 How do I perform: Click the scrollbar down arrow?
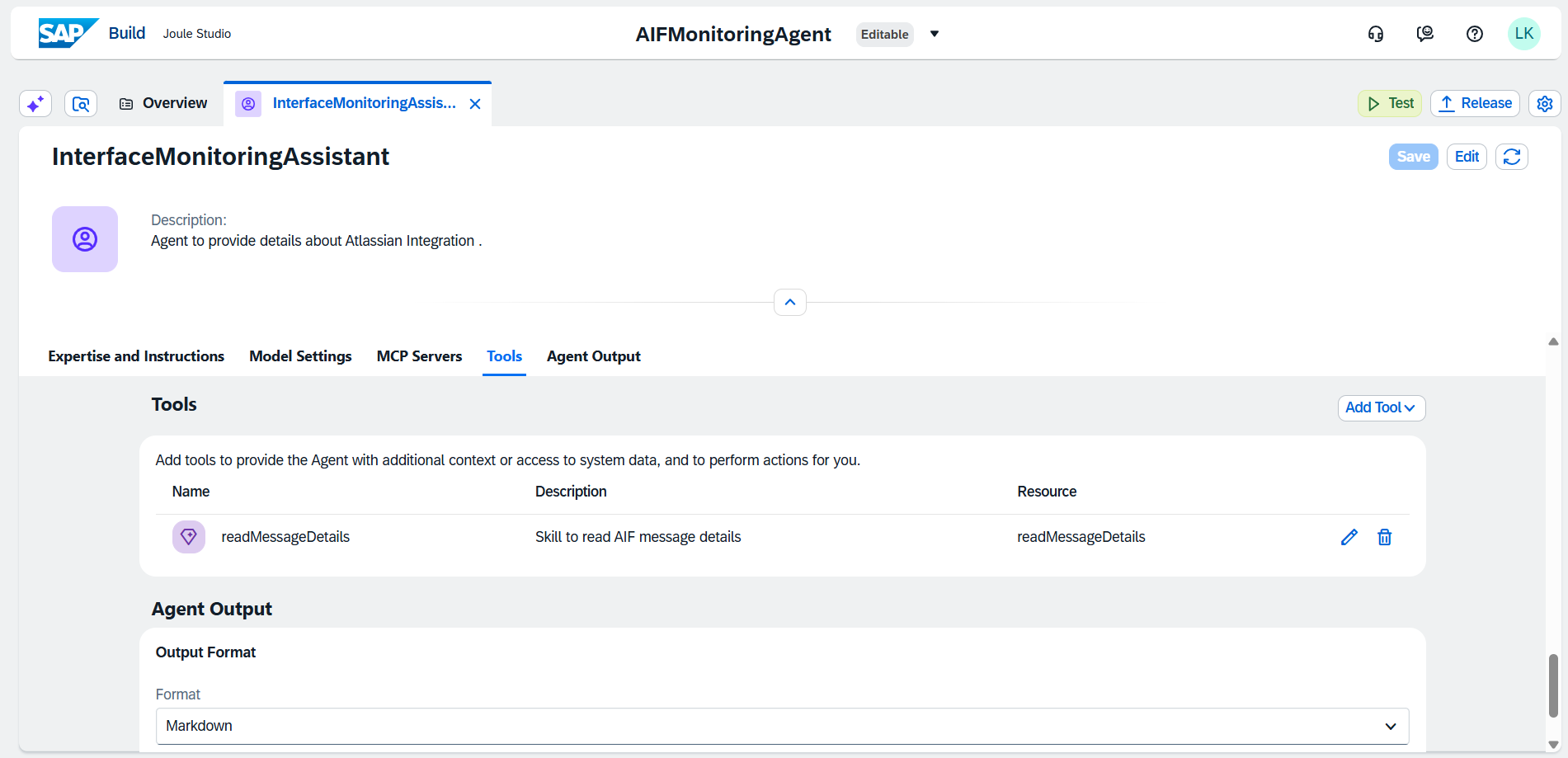pyautogui.click(x=1553, y=745)
